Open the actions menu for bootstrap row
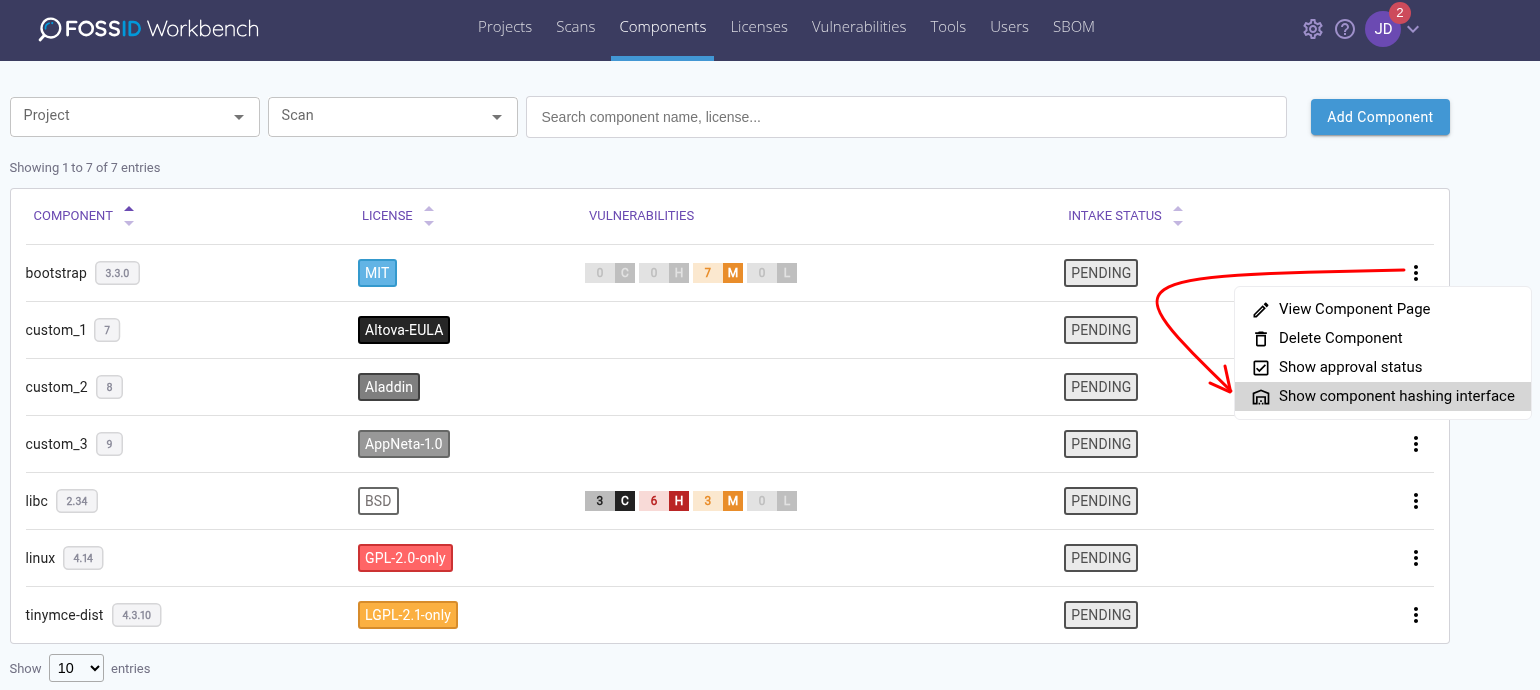The width and height of the screenshot is (1540, 690). (x=1416, y=273)
